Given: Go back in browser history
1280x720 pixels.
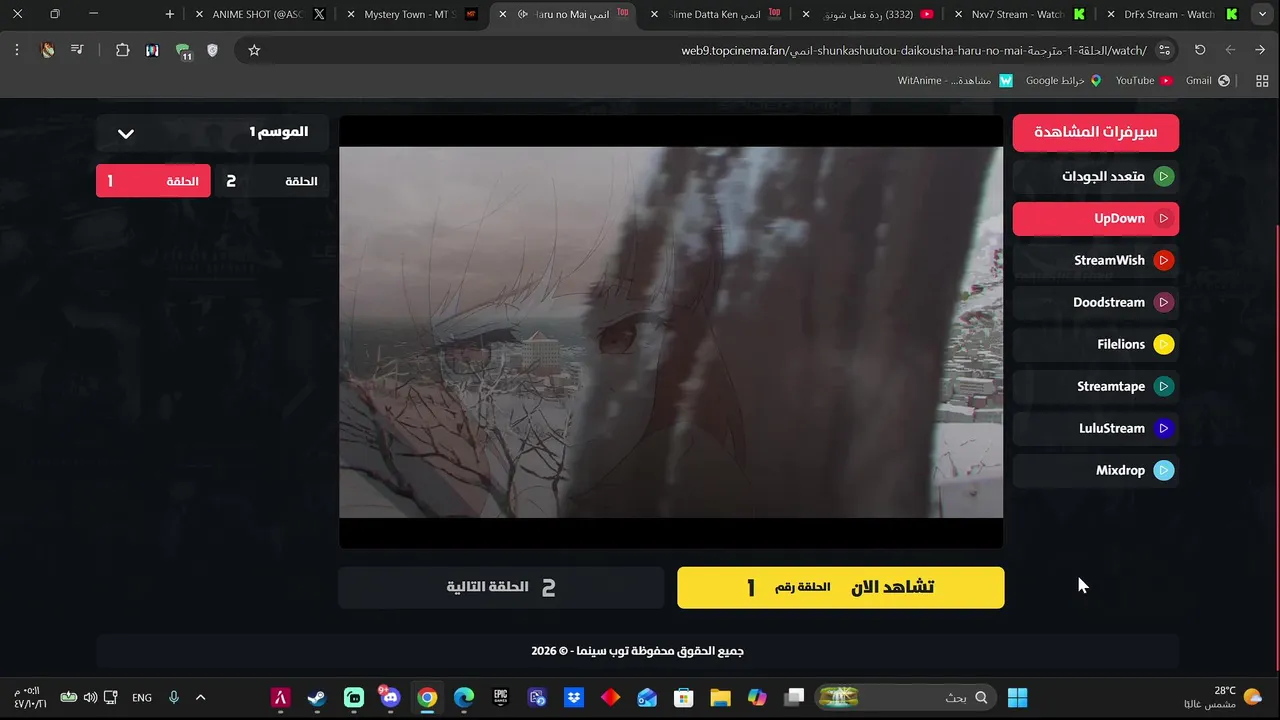Looking at the screenshot, I should [x=1260, y=50].
